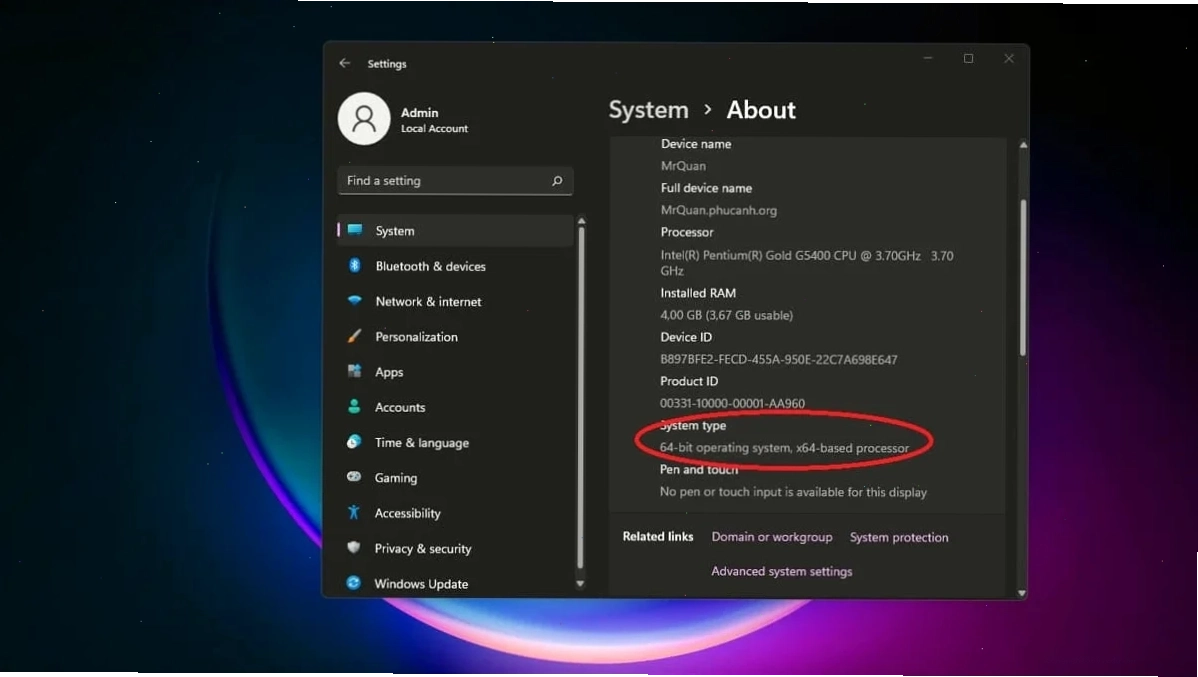Click the 4,00 GB installed RAM value
The height and width of the screenshot is (677, 1198).
click(727, 316)
